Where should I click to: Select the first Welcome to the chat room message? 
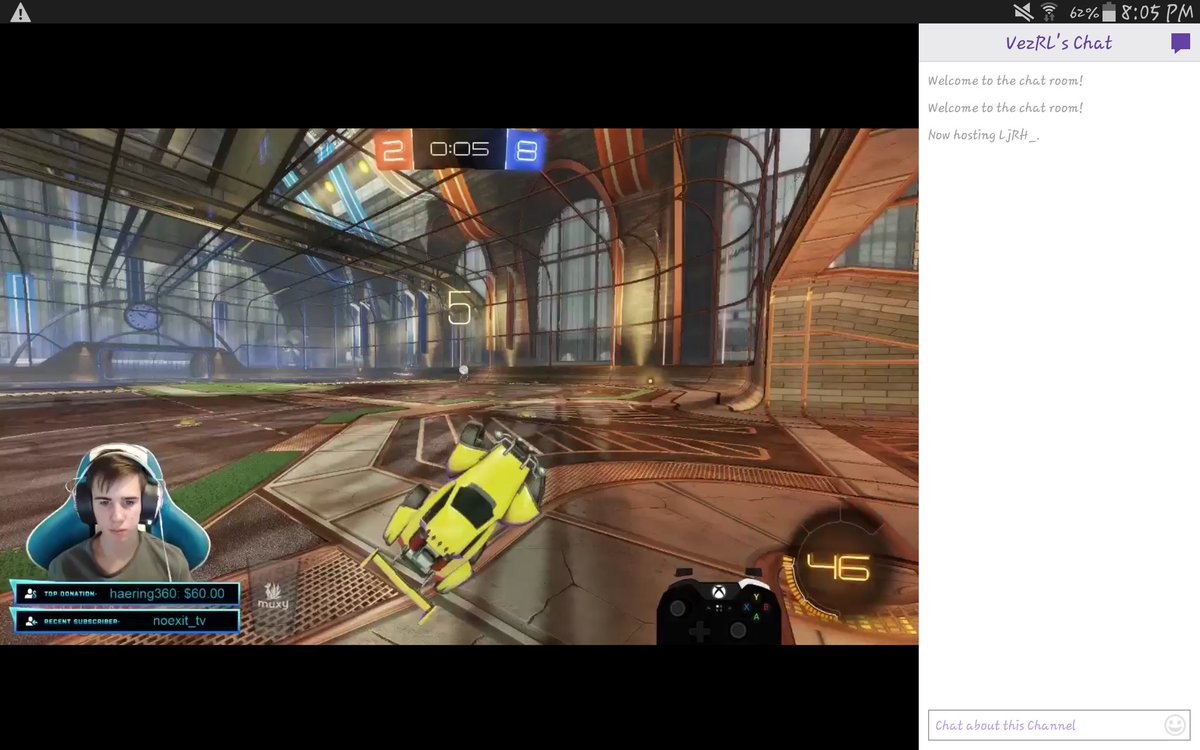pos(1004,80)
